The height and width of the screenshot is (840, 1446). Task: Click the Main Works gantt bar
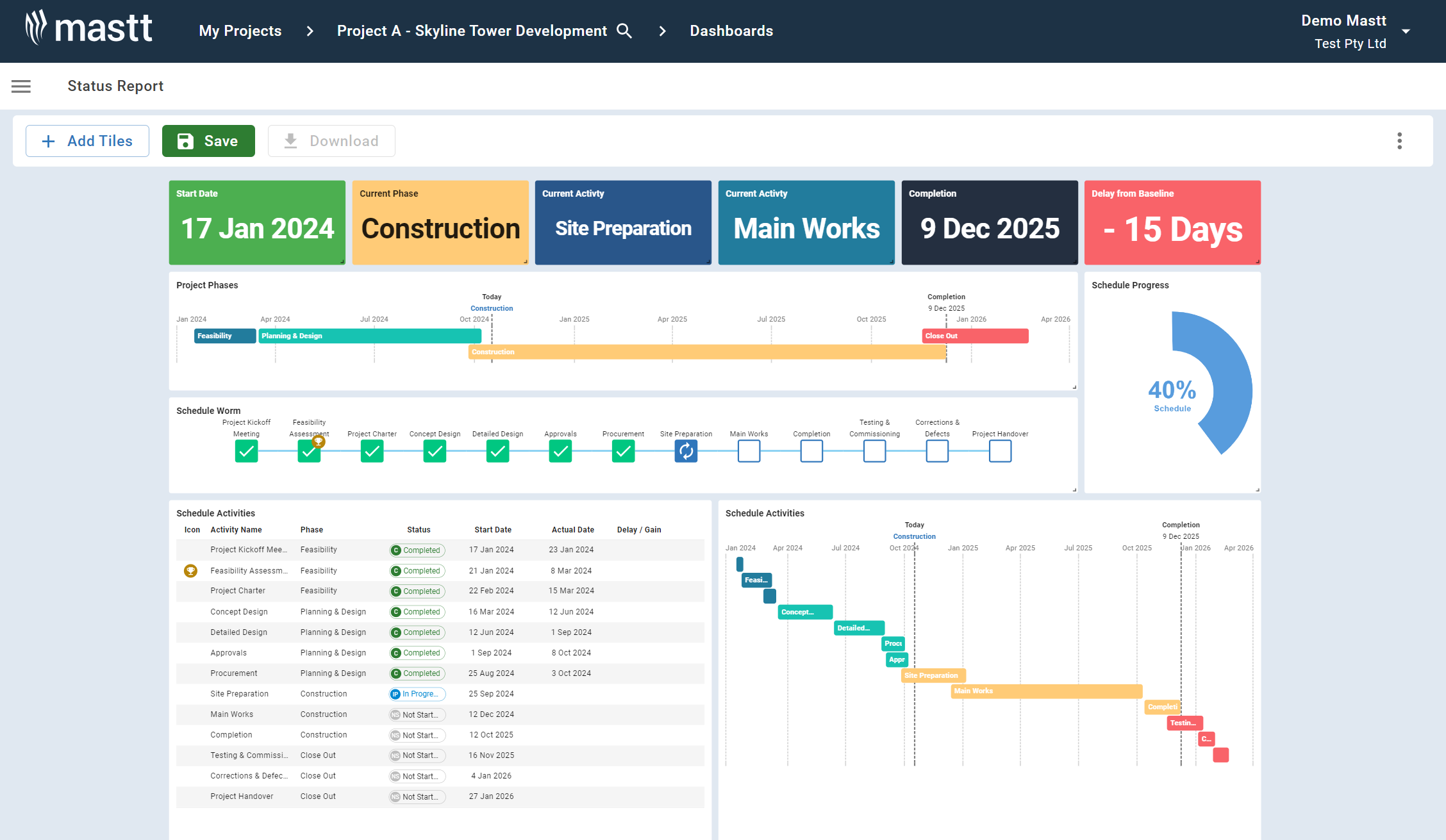tap(1047, 691)
